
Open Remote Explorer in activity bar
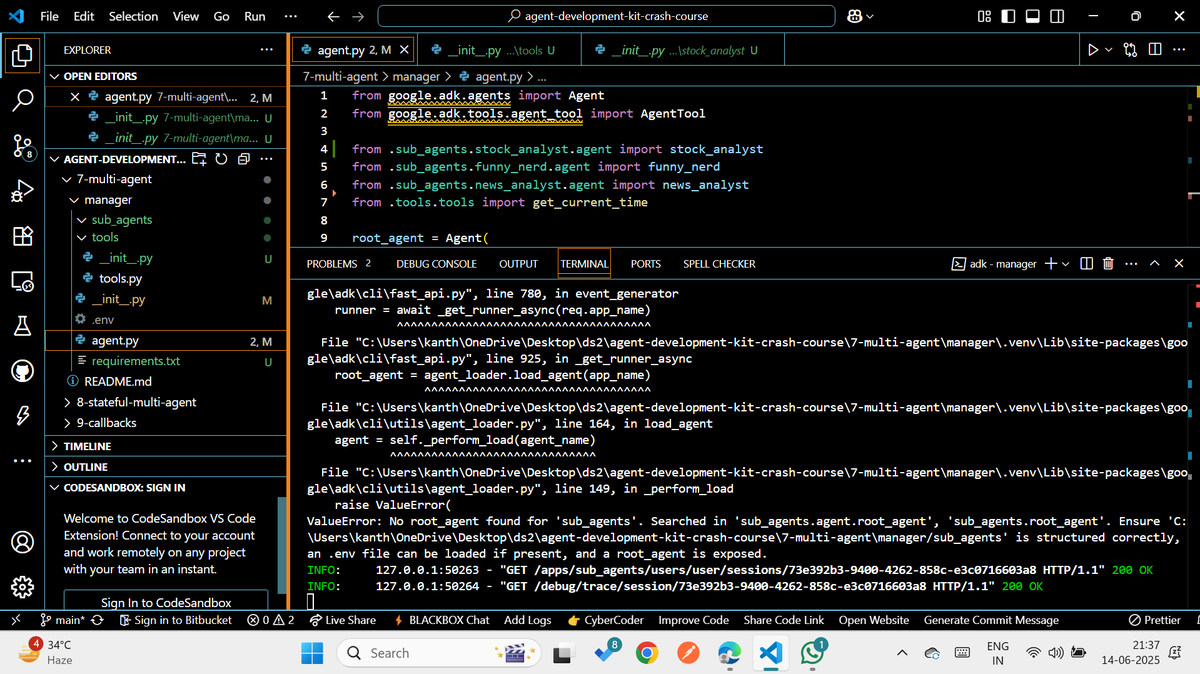point(22,281)
